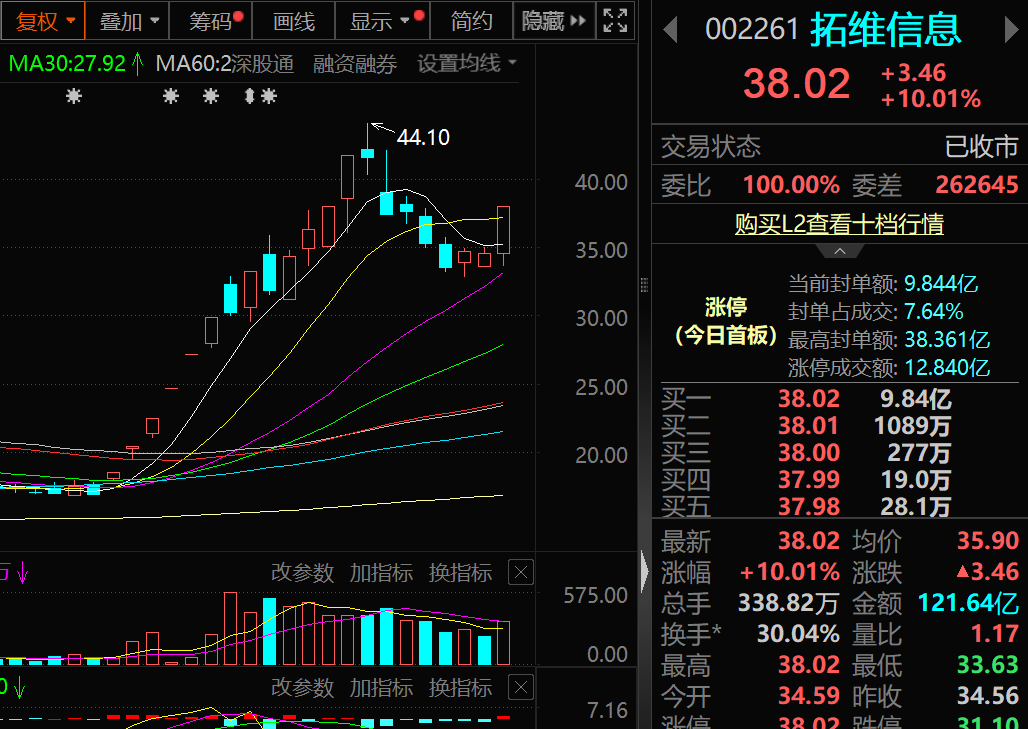Image resolution: width=1028 pixels, height=729 pixels.
Task: Click the 涨停成交额 12.840亿 value
Action: (947, 368)
